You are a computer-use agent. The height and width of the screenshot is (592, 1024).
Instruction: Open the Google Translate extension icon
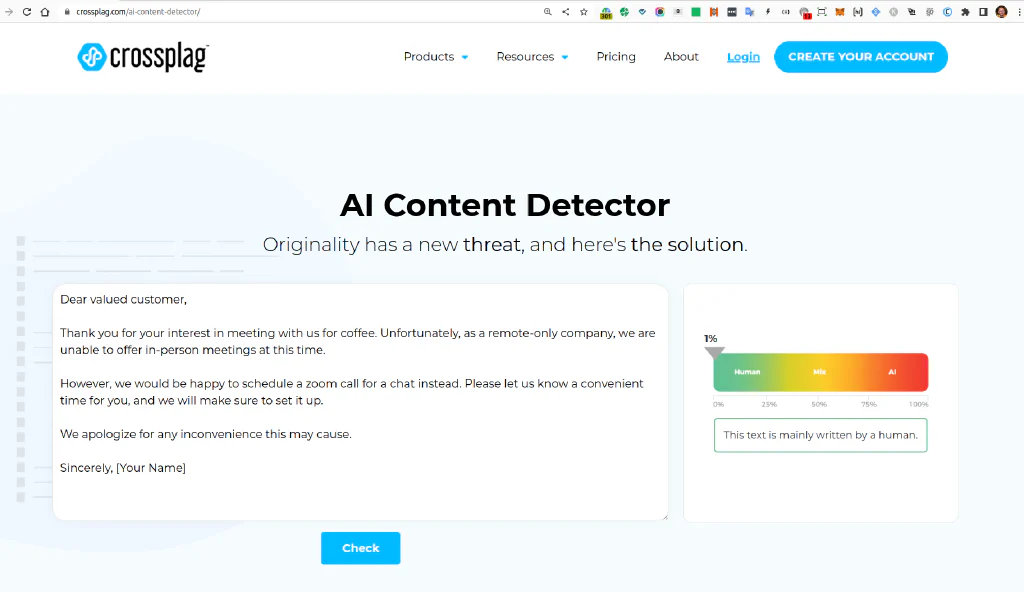click(x=750, y=12)
